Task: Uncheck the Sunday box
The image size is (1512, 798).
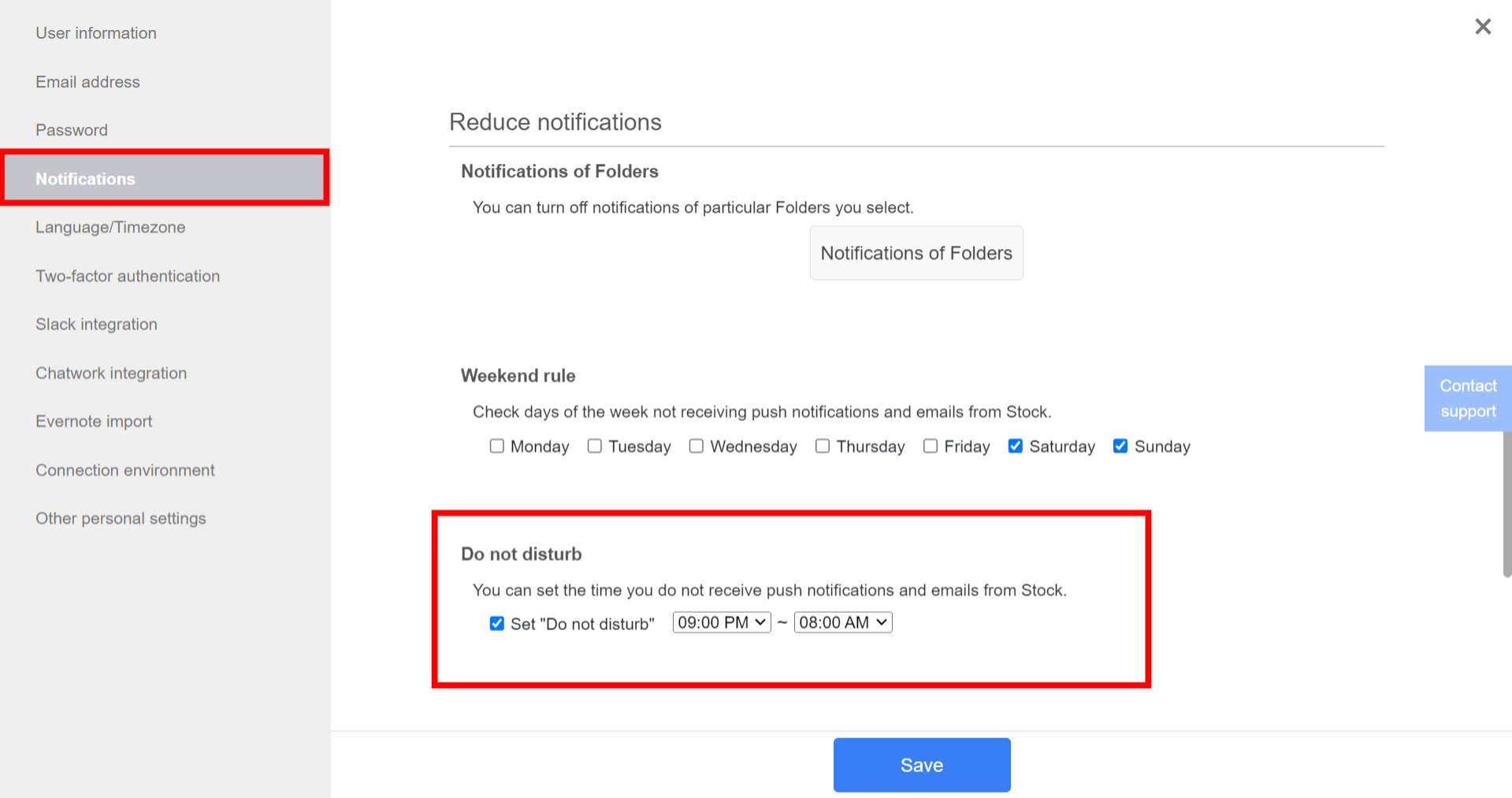Action: click(x=1120, y=446)
